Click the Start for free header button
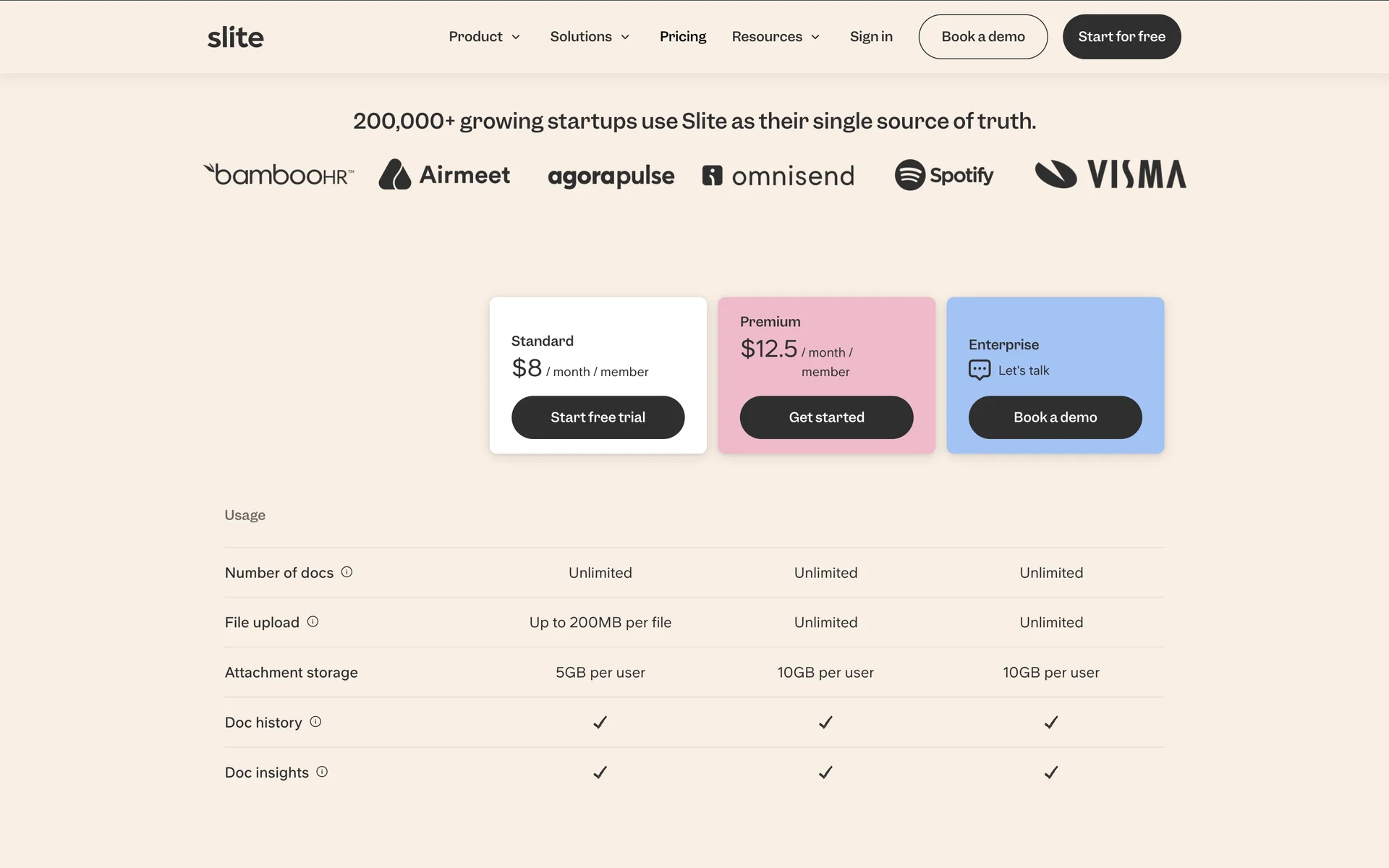 1121,37
